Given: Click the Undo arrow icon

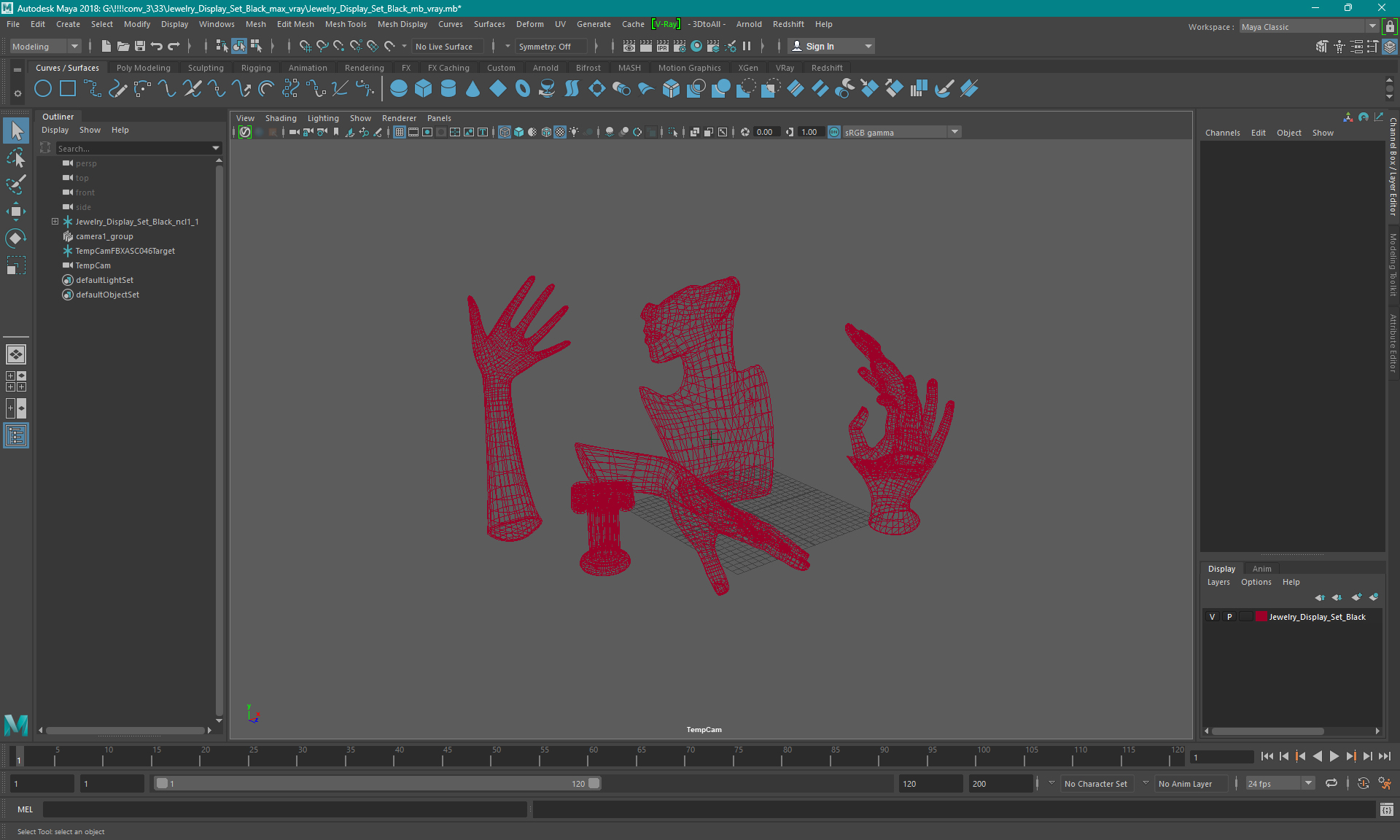Looking at the screenshot, I should point(157,46).
